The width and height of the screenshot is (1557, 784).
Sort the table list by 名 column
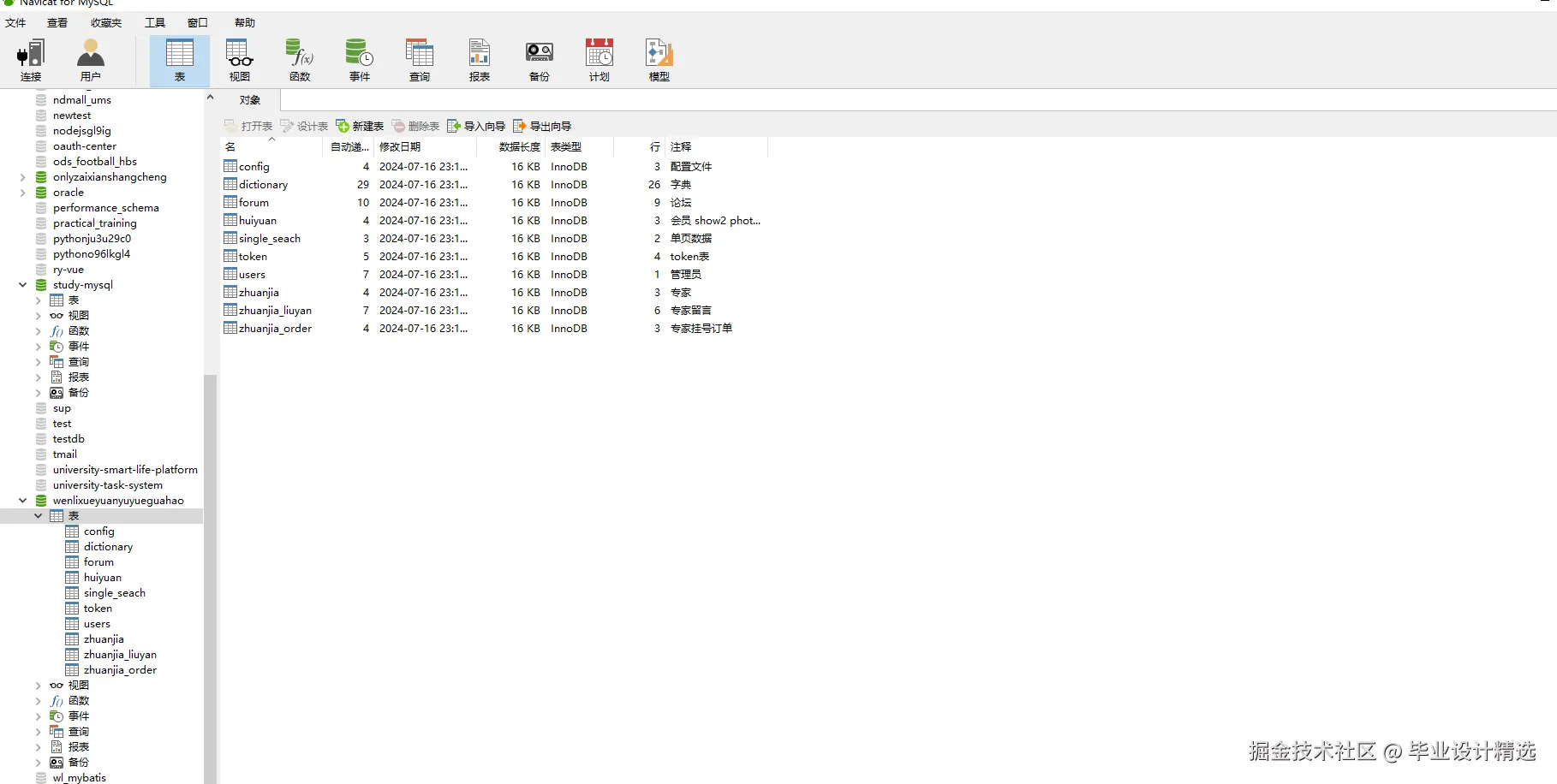[x=272, y=147]
